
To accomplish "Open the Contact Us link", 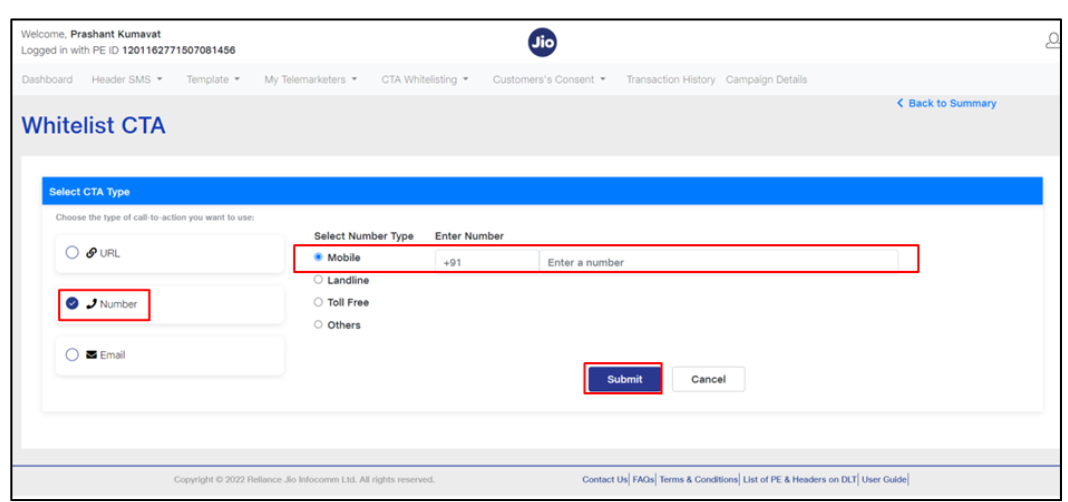I will coord(605,480).
